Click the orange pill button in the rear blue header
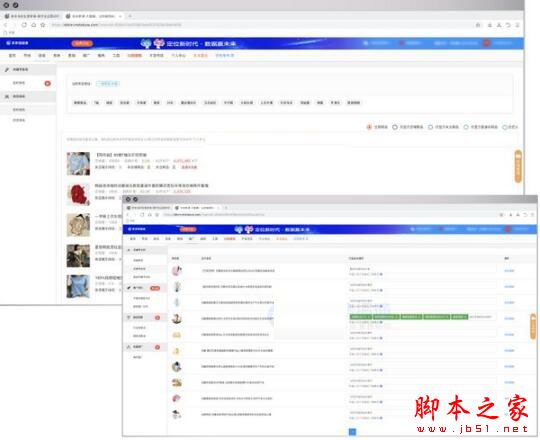 tap(82, 43)
